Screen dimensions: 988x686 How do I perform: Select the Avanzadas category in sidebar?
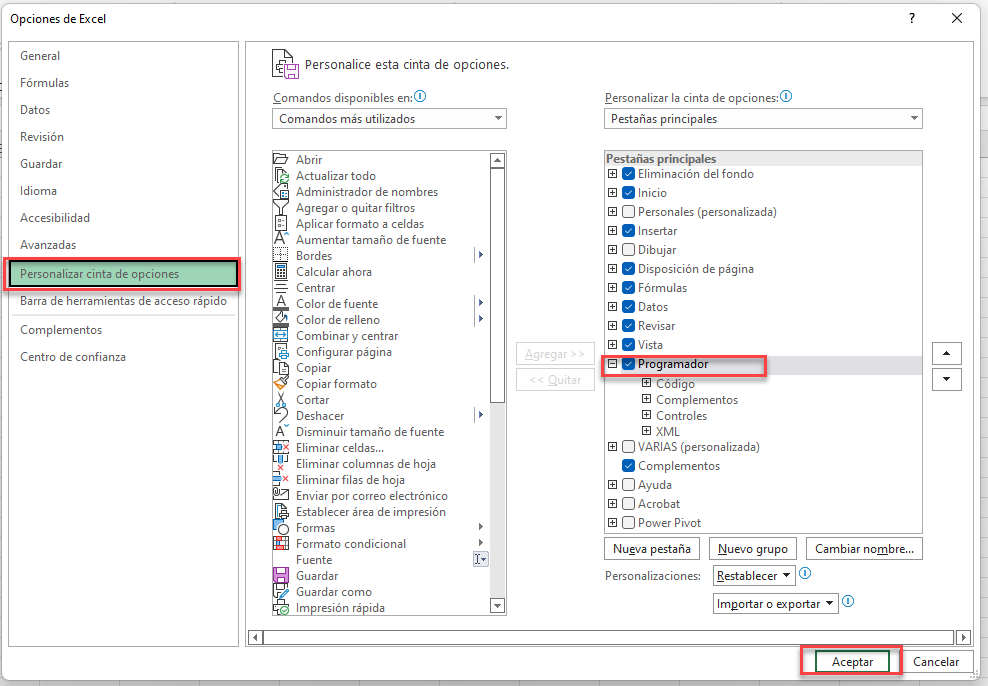pyautogui.click(x=48, y=244)
